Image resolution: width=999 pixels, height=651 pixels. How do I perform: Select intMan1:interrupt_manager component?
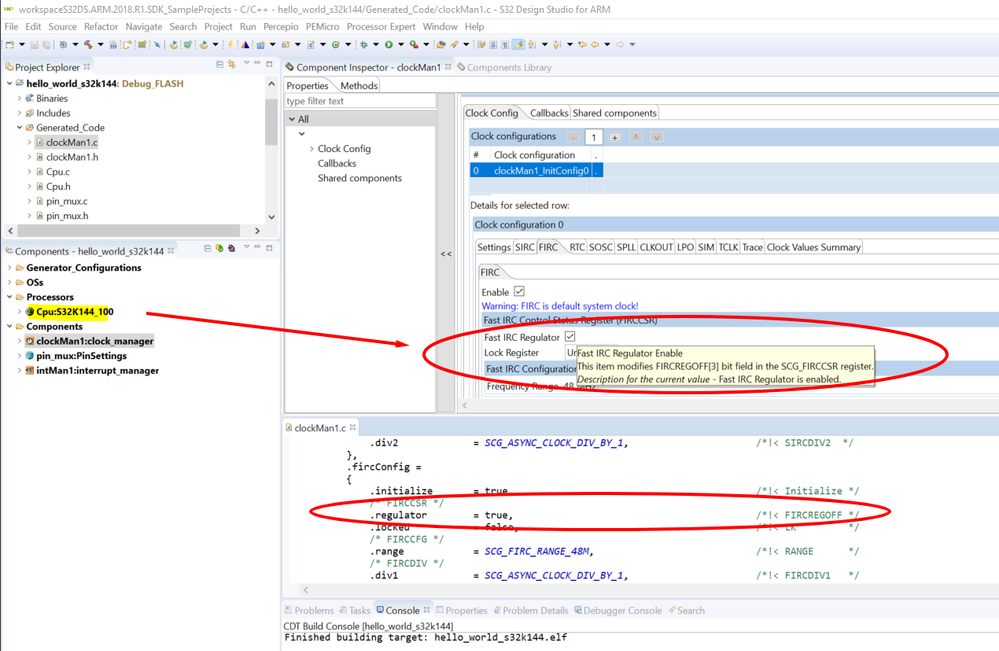[x=92, y=370]
